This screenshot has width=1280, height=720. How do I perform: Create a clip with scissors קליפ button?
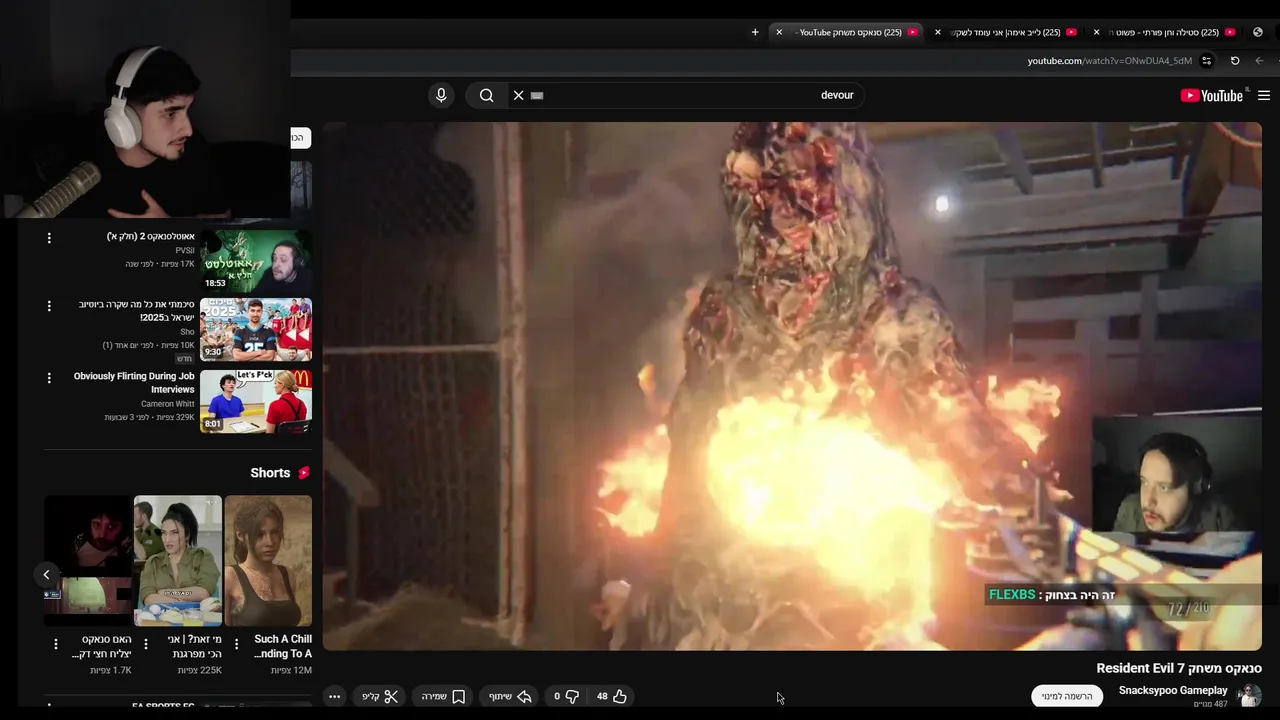(x=380, y=696)
